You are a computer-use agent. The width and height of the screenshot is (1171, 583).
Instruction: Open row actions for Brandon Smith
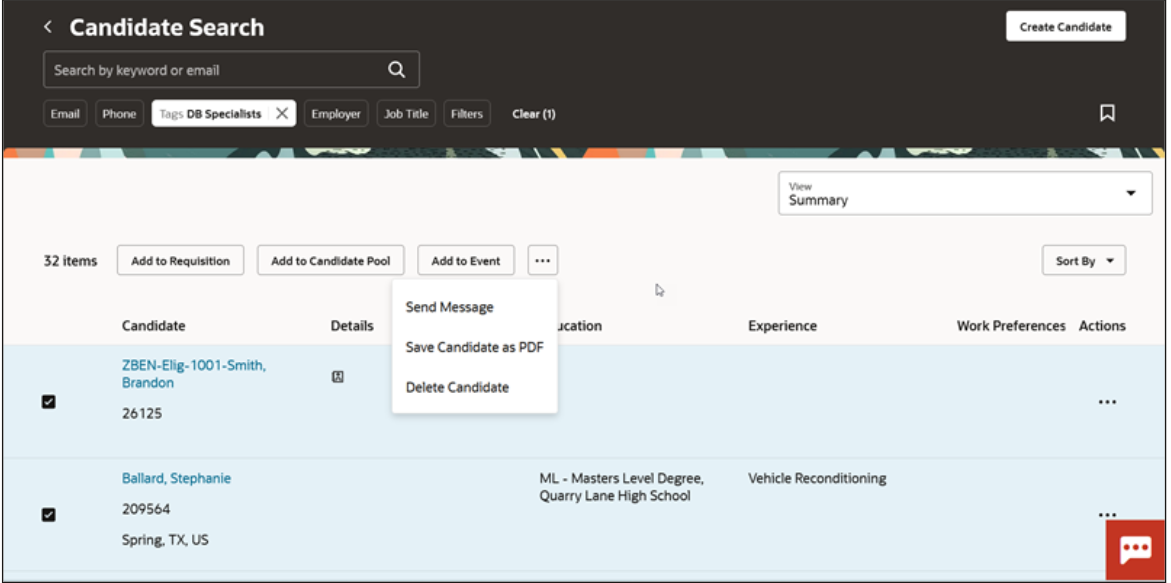click(x=1108, y=402)
